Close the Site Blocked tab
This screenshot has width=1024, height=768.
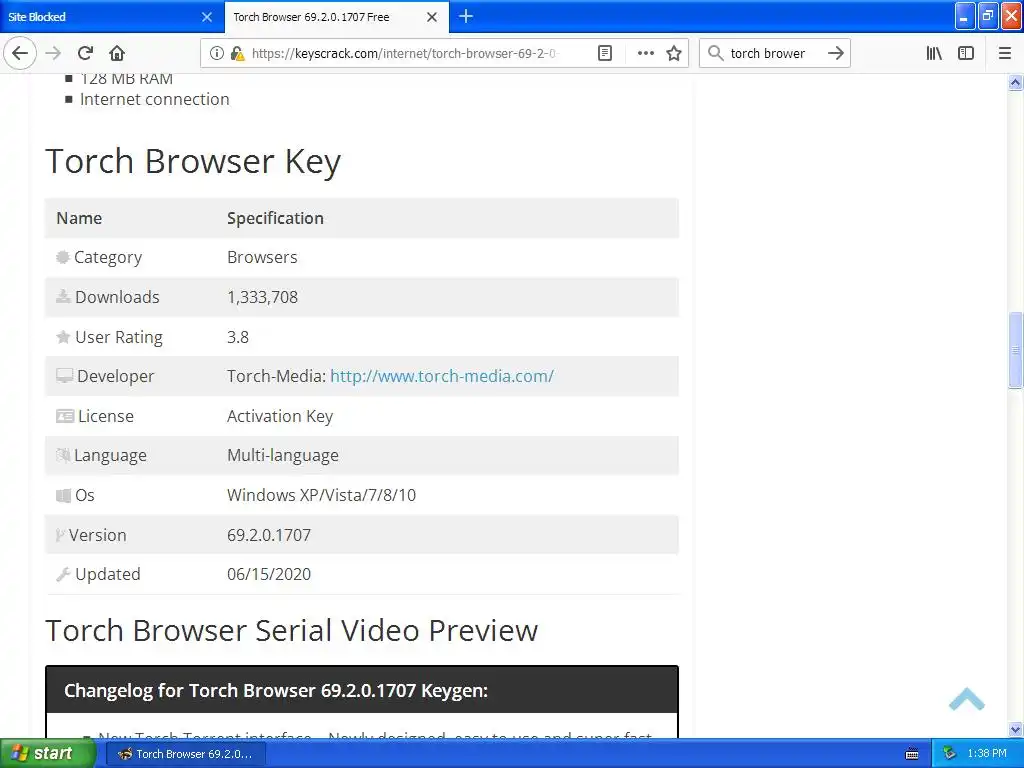[x=207, y=17]
